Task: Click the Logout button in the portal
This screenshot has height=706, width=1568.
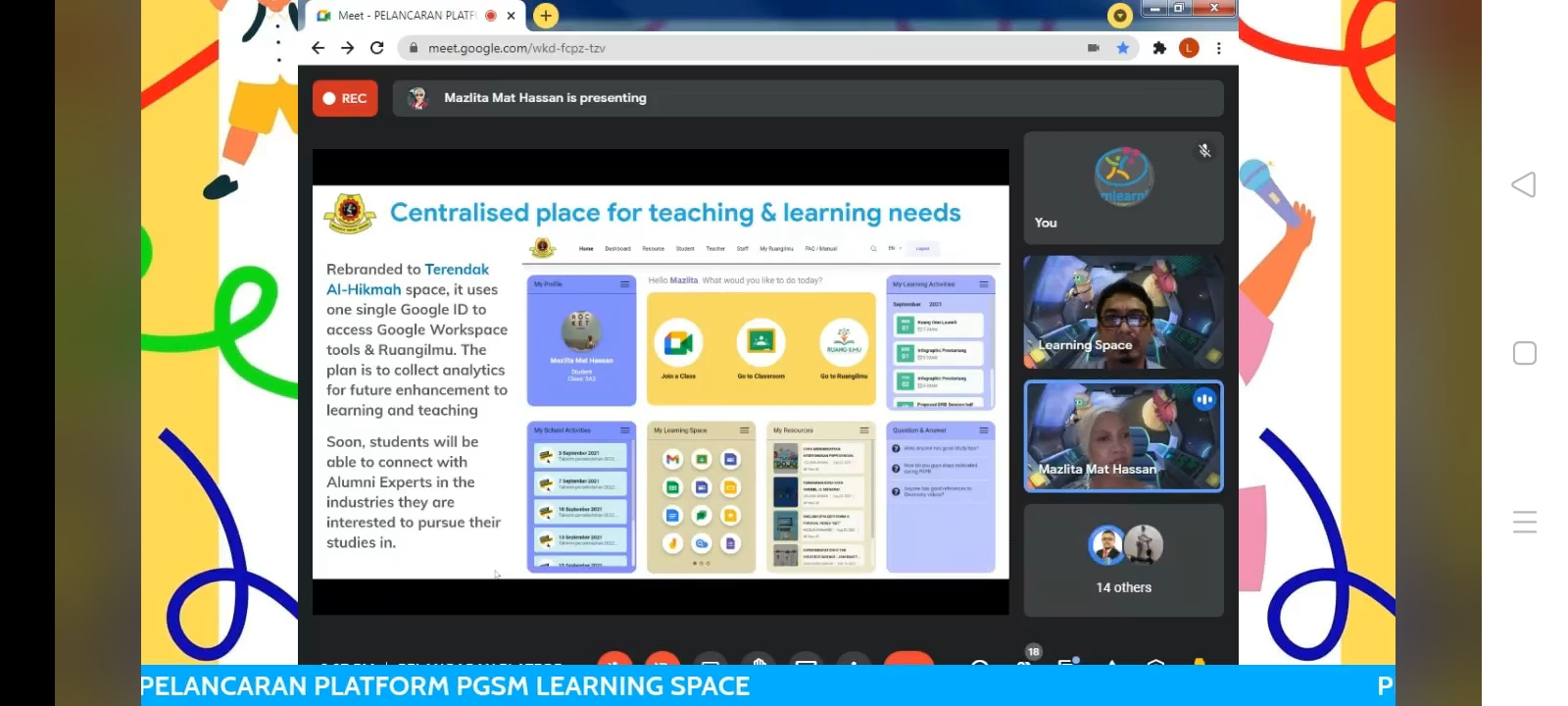Action: coord(922,249)
